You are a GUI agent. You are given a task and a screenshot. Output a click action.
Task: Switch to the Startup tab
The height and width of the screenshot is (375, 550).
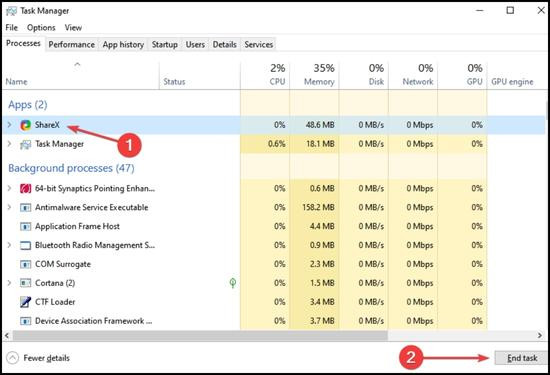[x=165, y=45]
